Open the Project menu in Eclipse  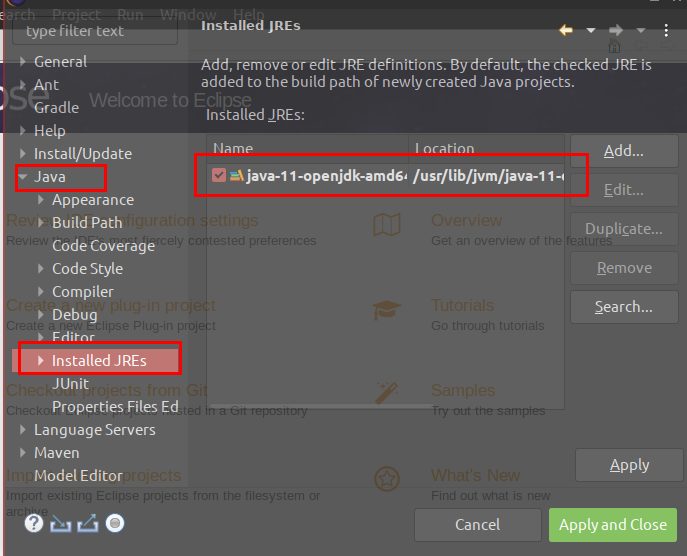(x=76, y=14)
